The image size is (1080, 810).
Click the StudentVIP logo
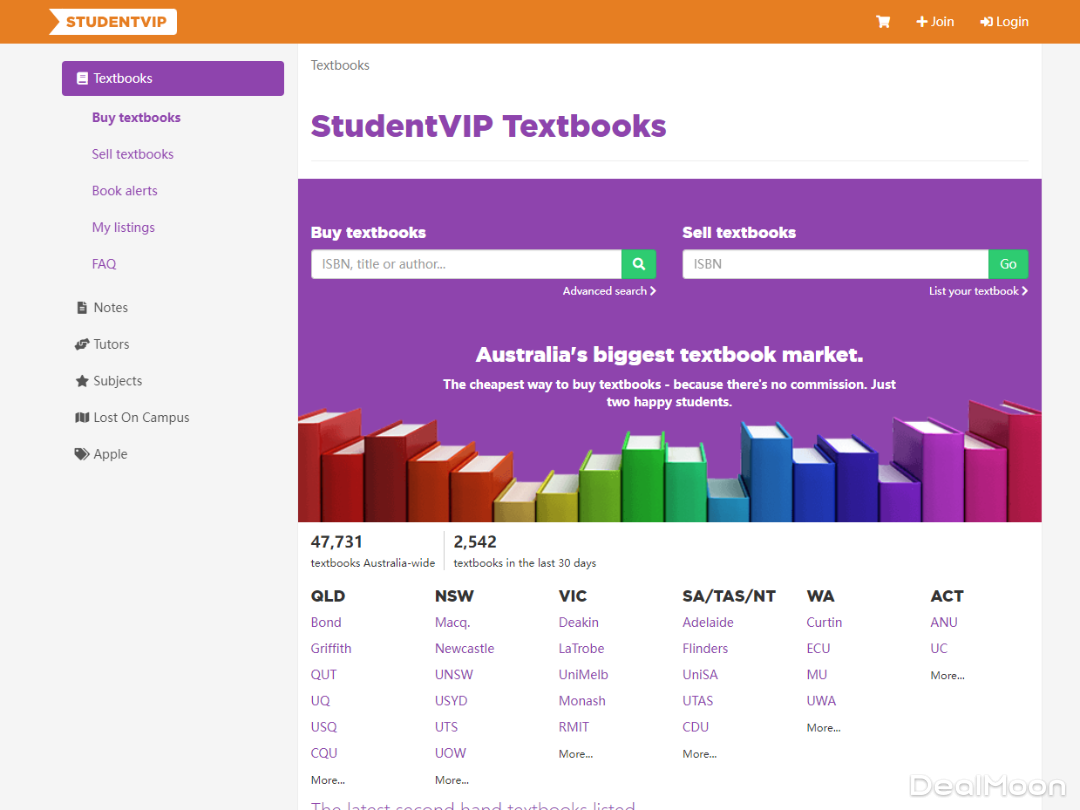[x=113, y=22]
